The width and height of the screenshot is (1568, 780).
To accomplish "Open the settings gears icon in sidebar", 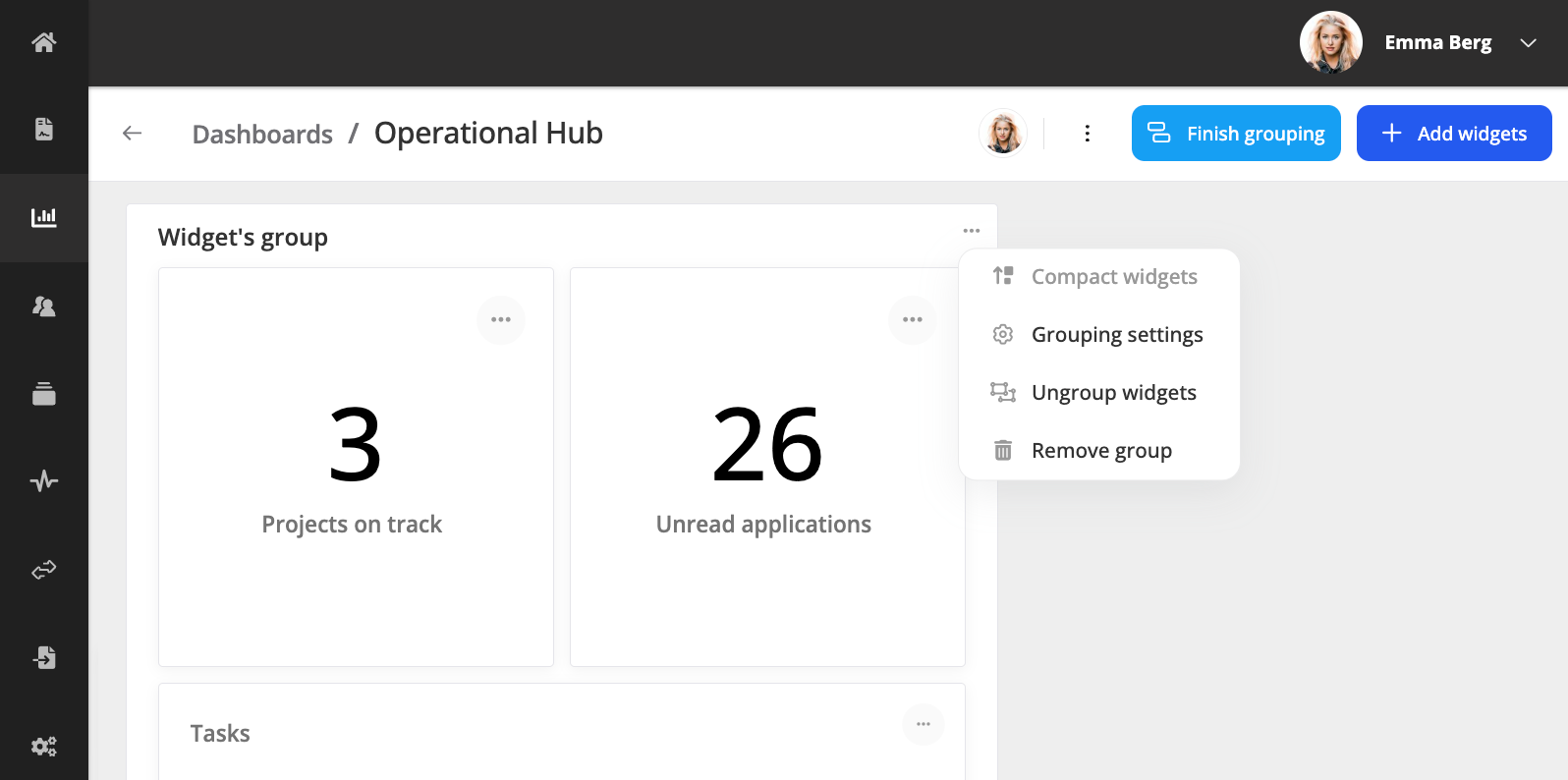I will click(43, 746).
